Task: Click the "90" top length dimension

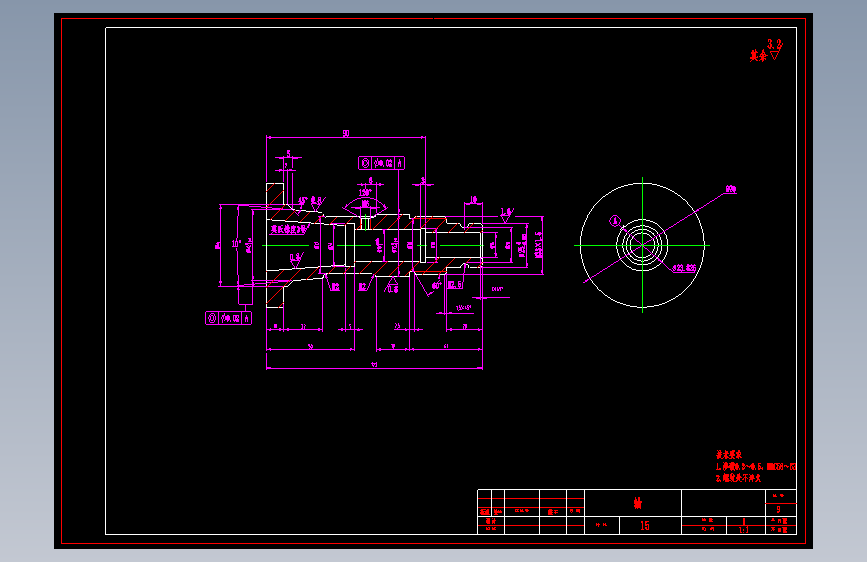Action: click(346, 133)
